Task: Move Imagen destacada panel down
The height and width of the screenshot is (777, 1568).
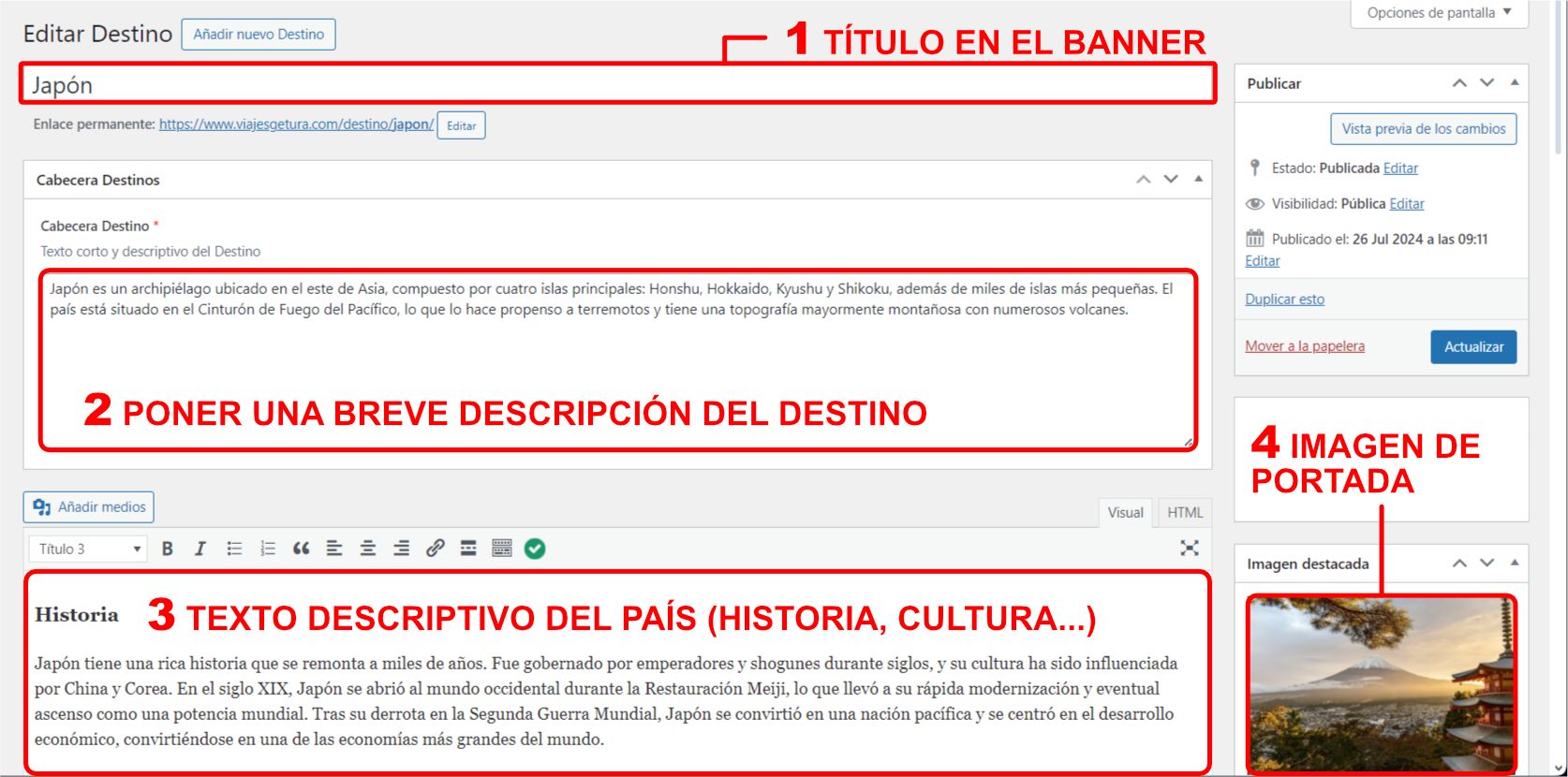Action: click(1487, 563)
